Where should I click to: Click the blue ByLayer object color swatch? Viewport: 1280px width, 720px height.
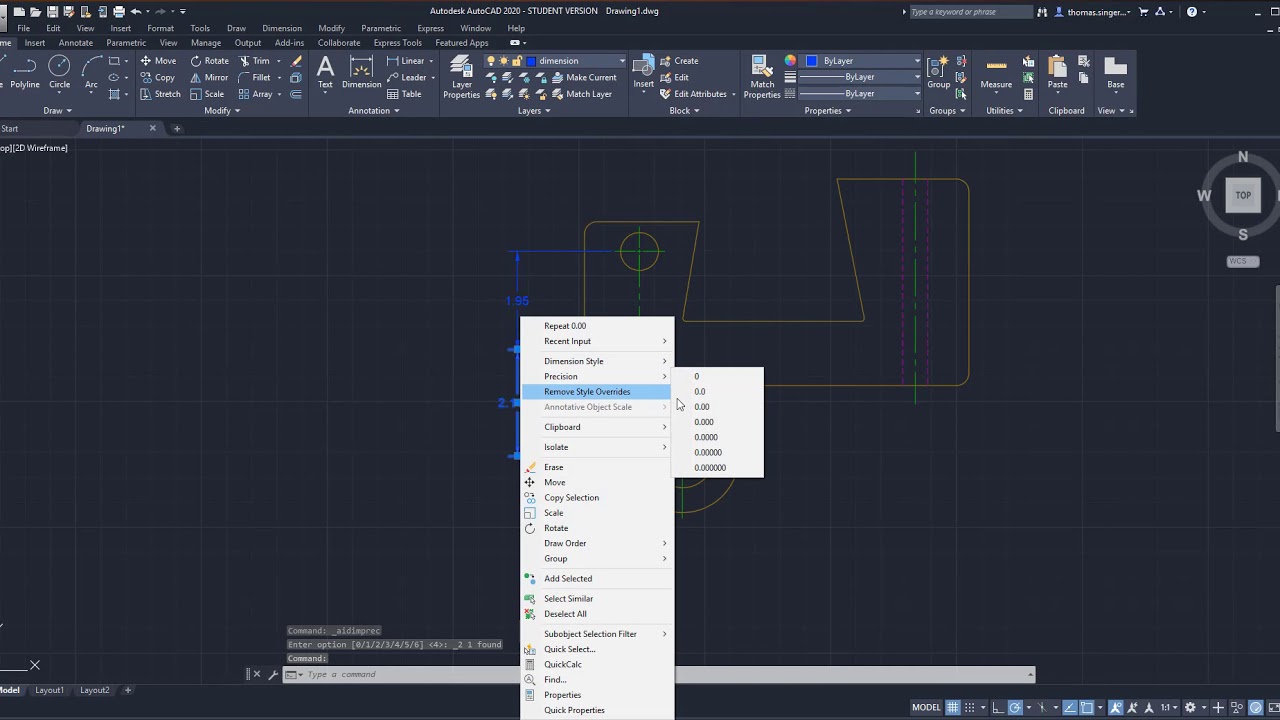[x=812, y=61]
